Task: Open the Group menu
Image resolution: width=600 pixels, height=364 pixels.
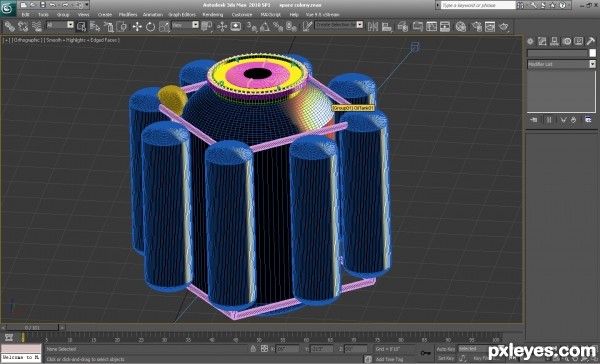Action: point(63,15)
